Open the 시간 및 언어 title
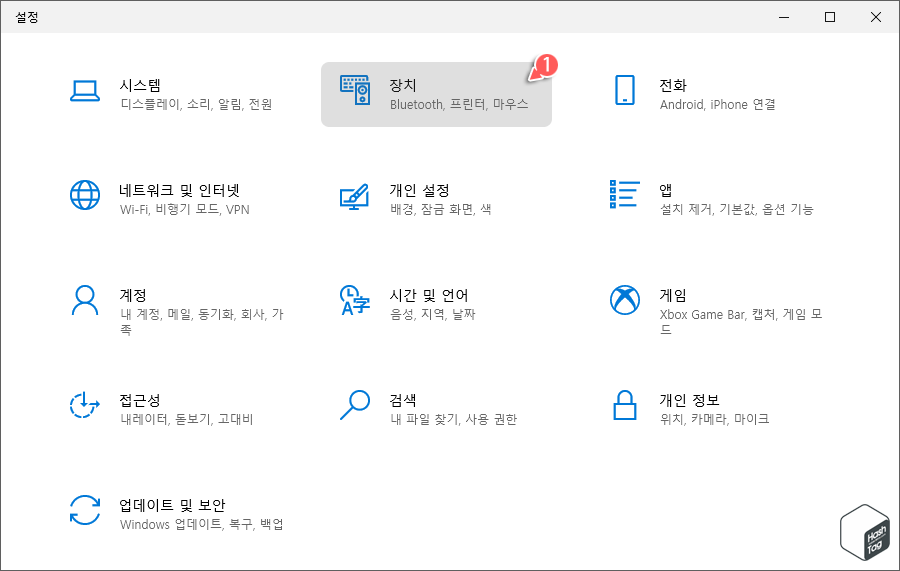 coord(429,295)
